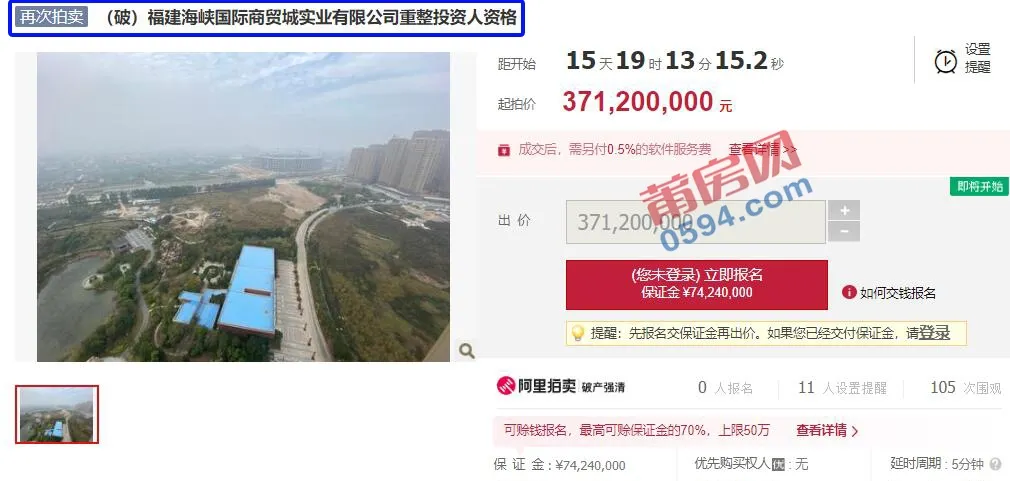Click the 立即报名 registration button
Screen dimensions: 1010x481
(x=696, y=284)
